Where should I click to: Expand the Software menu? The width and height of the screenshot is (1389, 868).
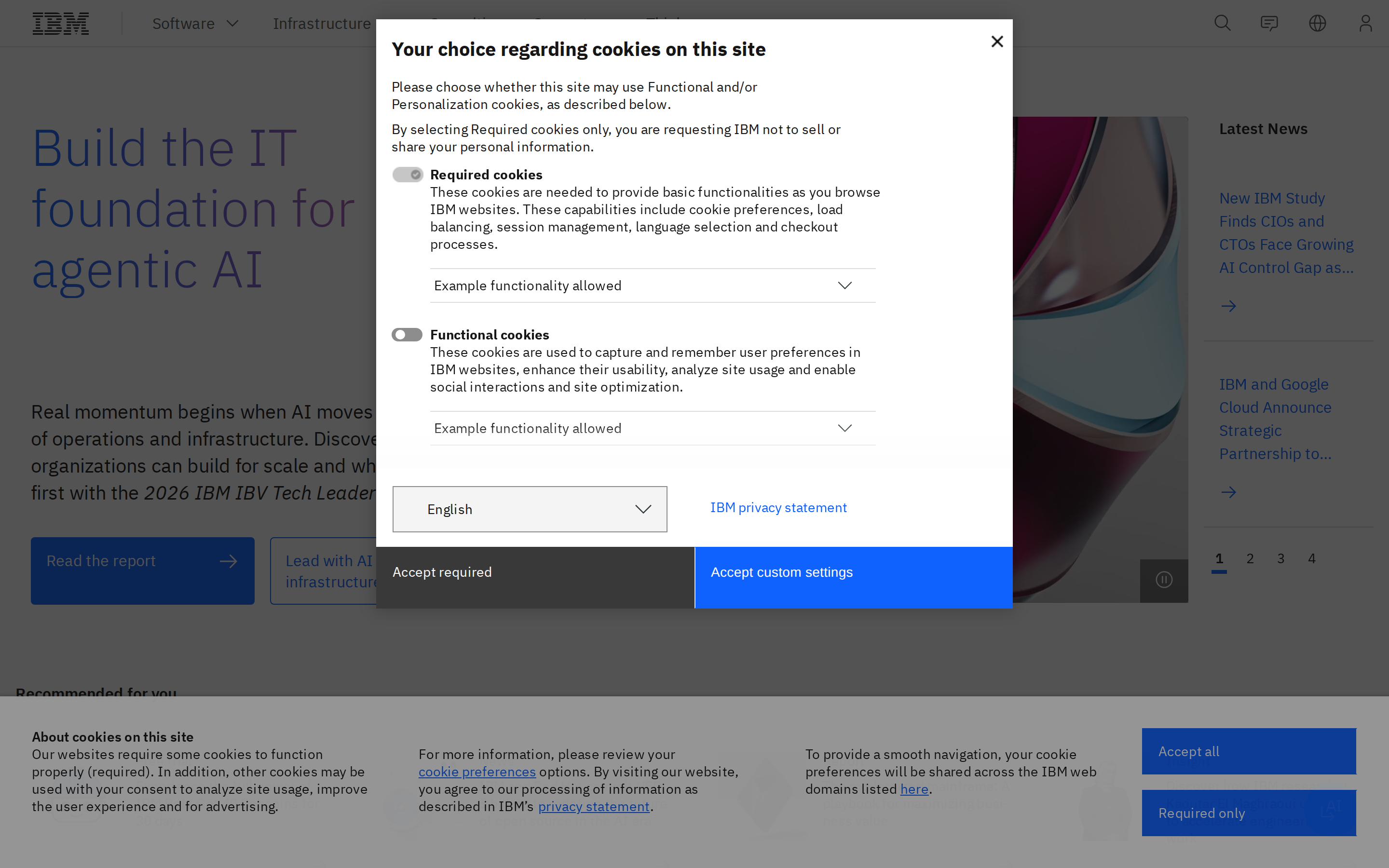pyautogui.click(x=195, y=24)
